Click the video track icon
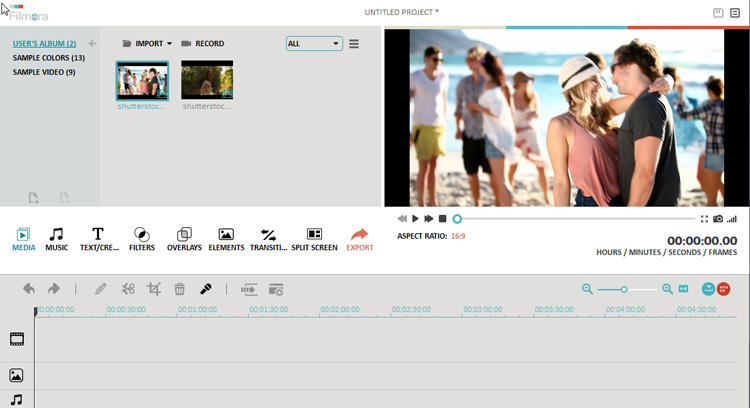The image size is (750, 408). [x=17, y=339]
